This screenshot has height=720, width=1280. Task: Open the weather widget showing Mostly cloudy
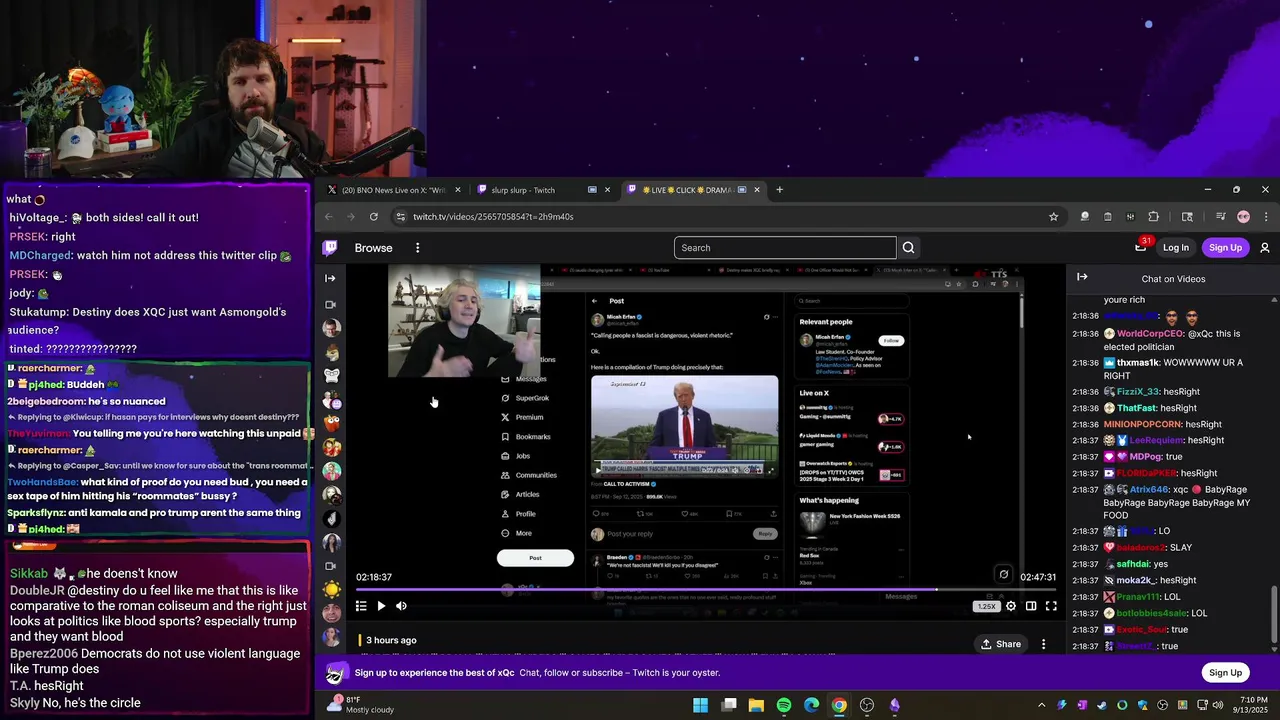coord(360,704)
